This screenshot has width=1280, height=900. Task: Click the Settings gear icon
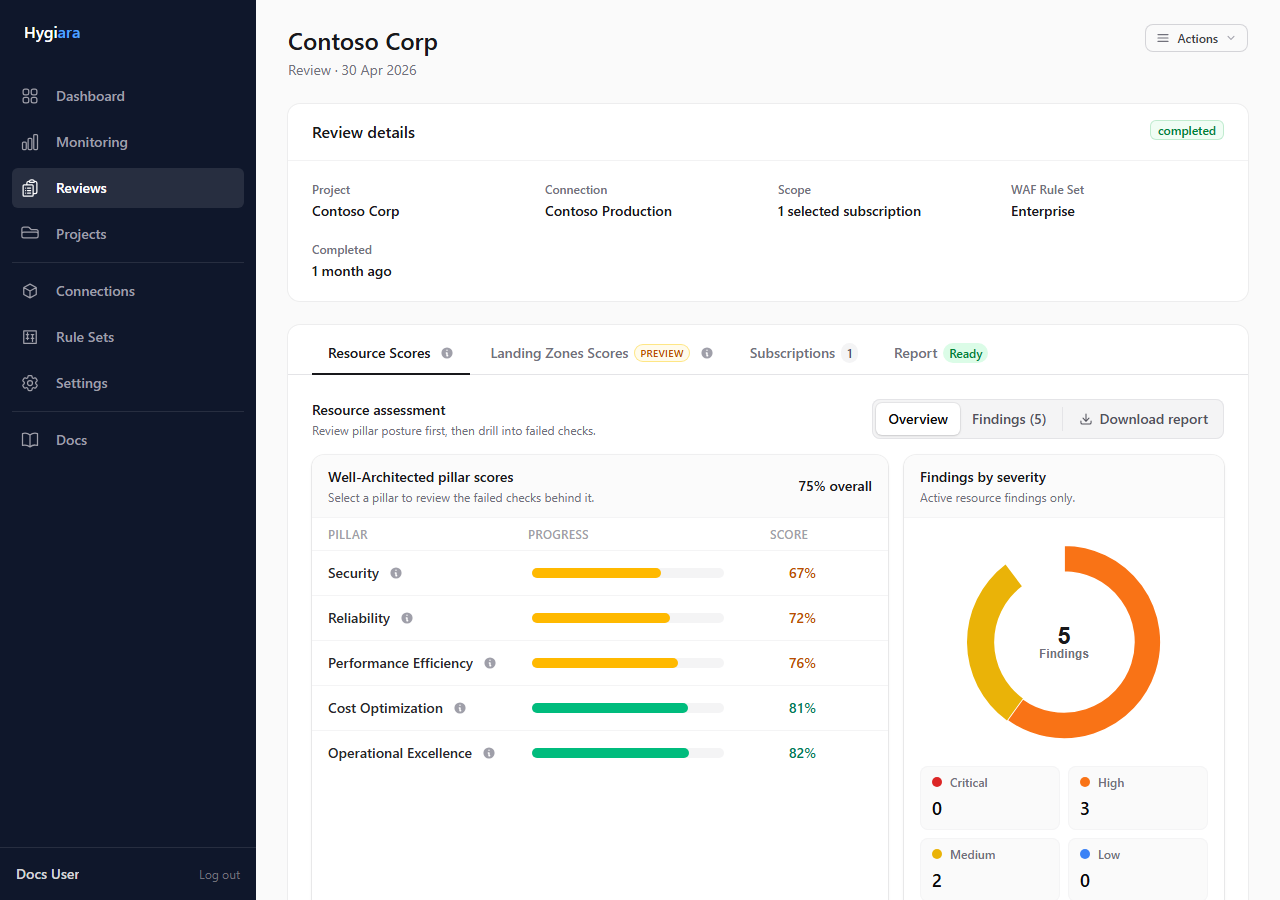pyautogui.click(x=30, y=383)
